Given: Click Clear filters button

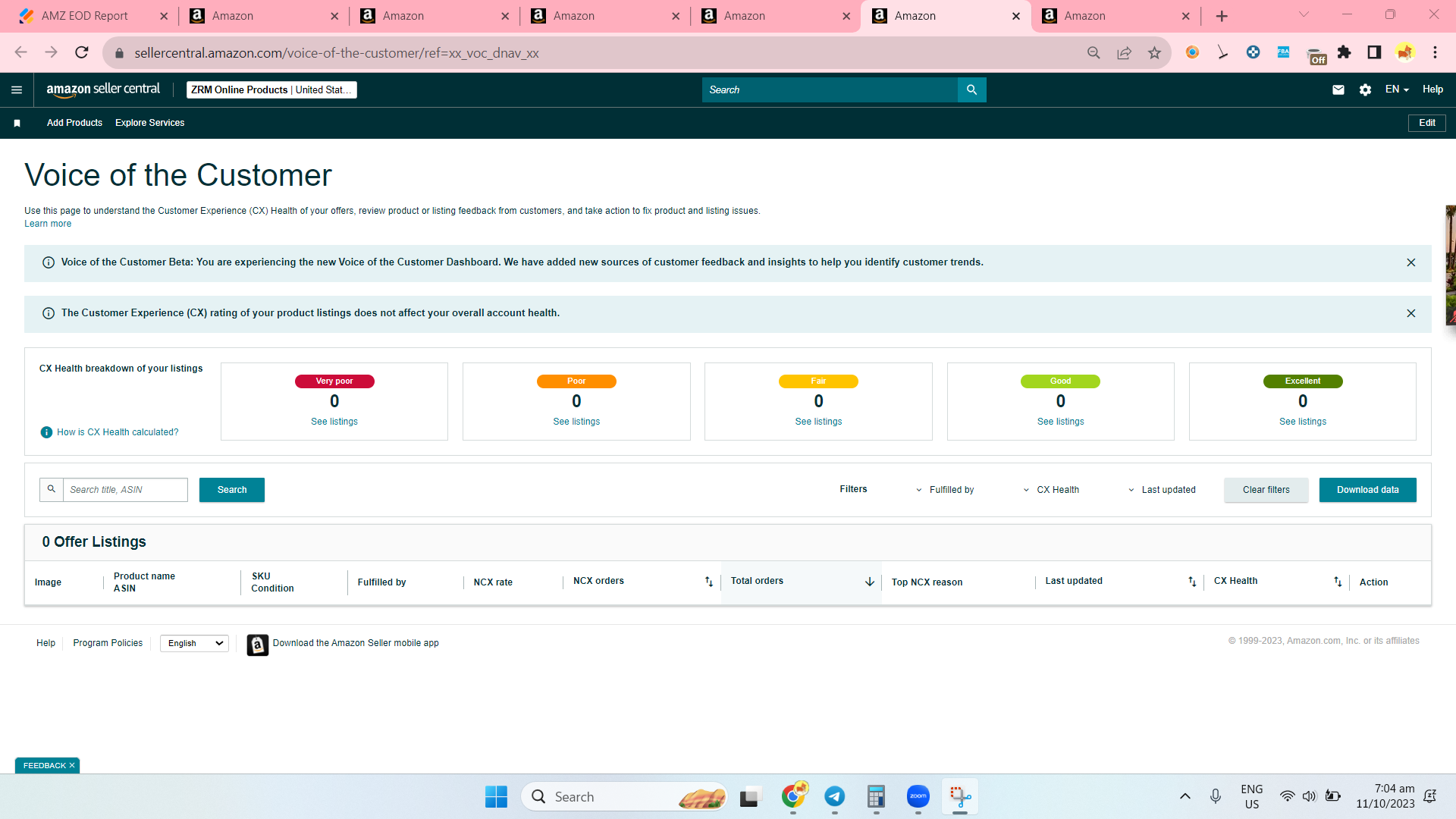Looking at the screenshot, I should (1266, 490).
